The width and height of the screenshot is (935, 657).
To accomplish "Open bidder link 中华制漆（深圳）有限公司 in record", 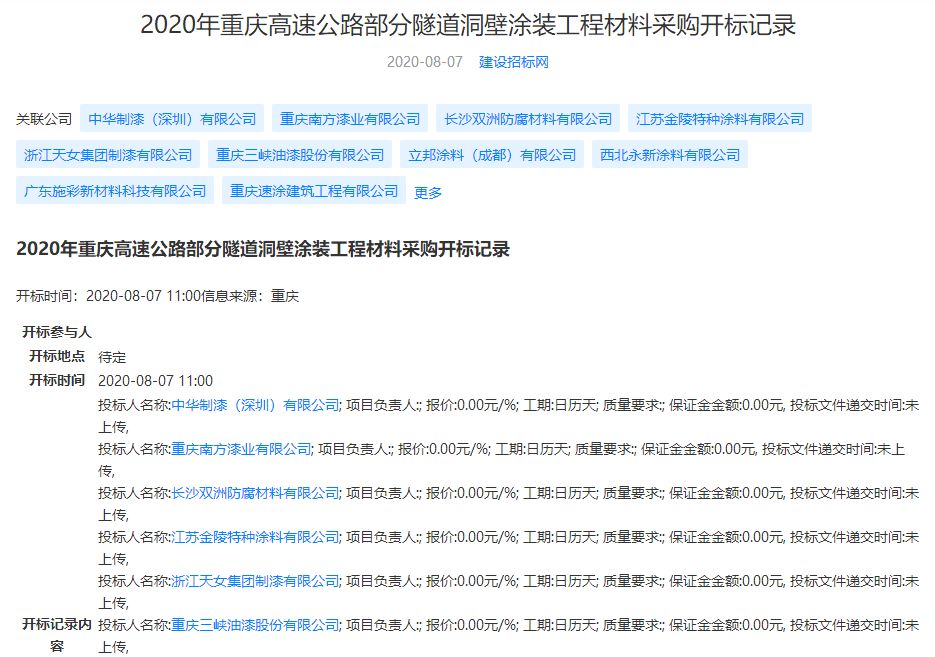I will [255, 405].
